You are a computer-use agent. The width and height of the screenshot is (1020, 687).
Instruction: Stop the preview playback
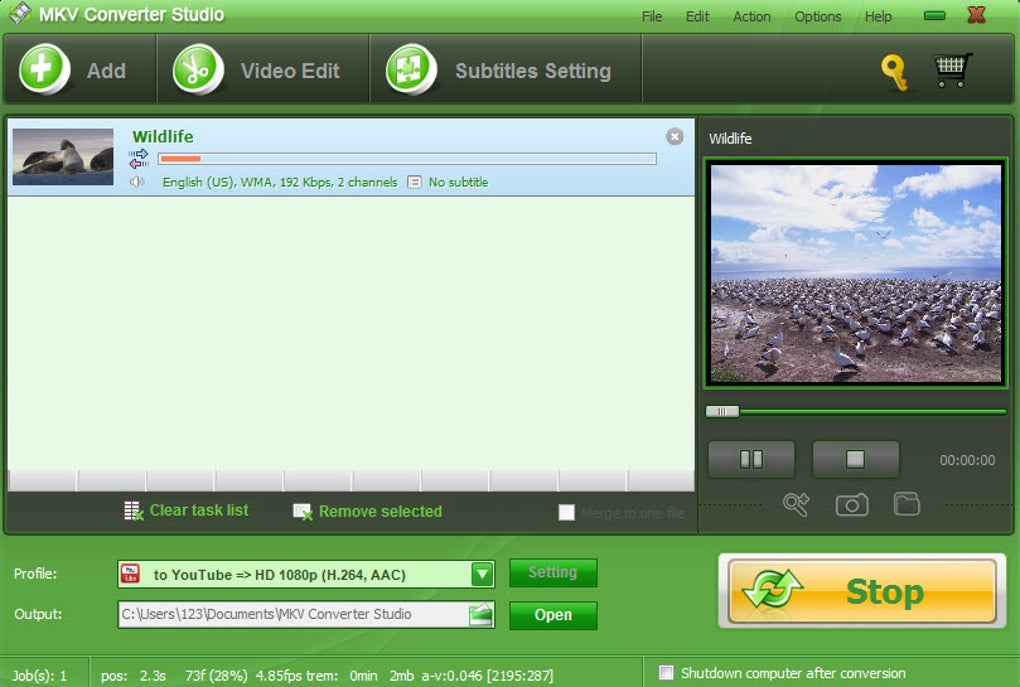(855, 460)
